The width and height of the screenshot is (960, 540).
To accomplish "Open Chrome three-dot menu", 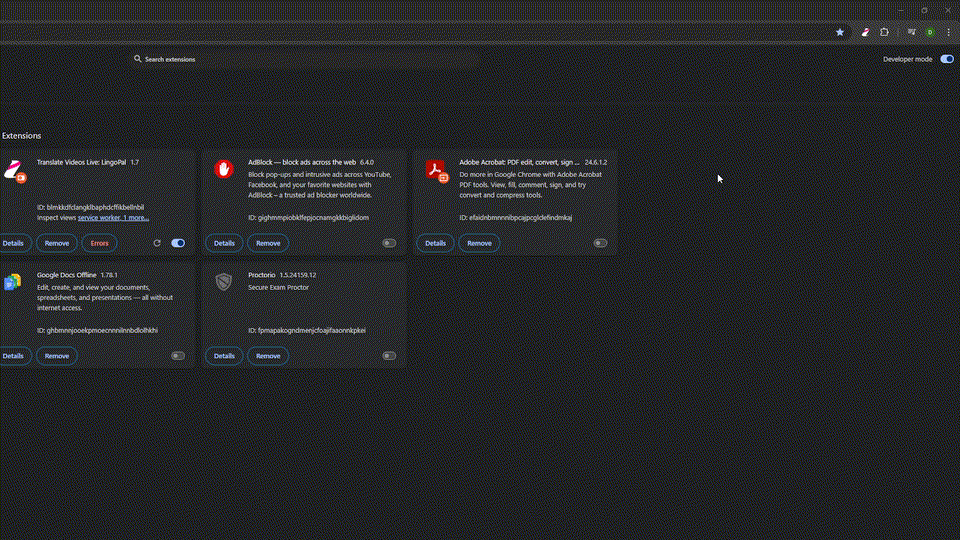I will point(948,32).
